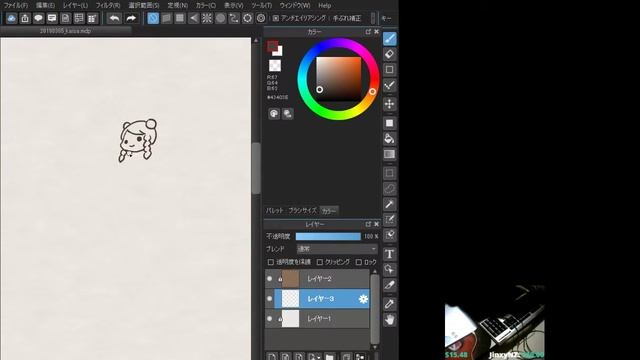Switch to the Brush Size tab

[302, 211]
